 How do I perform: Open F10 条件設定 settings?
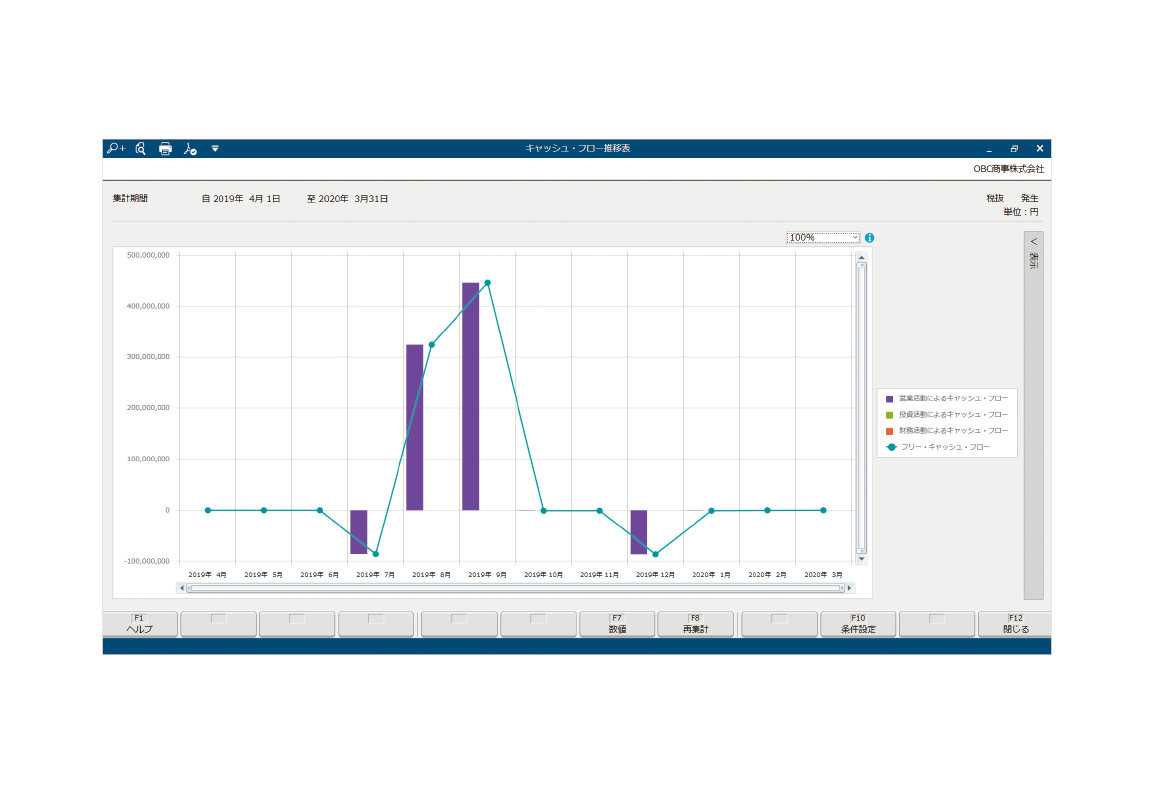pyautogui.click(x=858, y=624)
